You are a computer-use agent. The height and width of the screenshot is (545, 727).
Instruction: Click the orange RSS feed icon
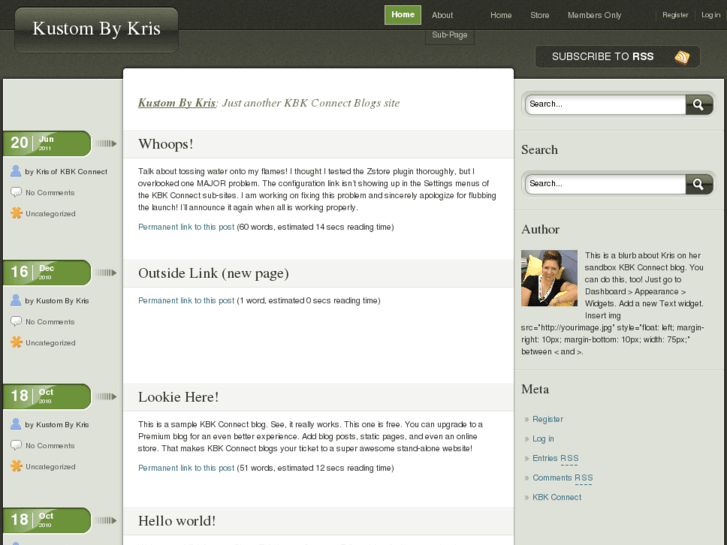(x=682, y=57)
